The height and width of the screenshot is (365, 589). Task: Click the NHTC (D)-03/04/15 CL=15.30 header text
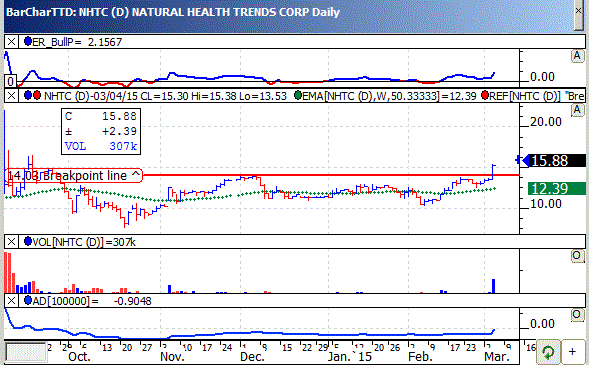(165, 96)
